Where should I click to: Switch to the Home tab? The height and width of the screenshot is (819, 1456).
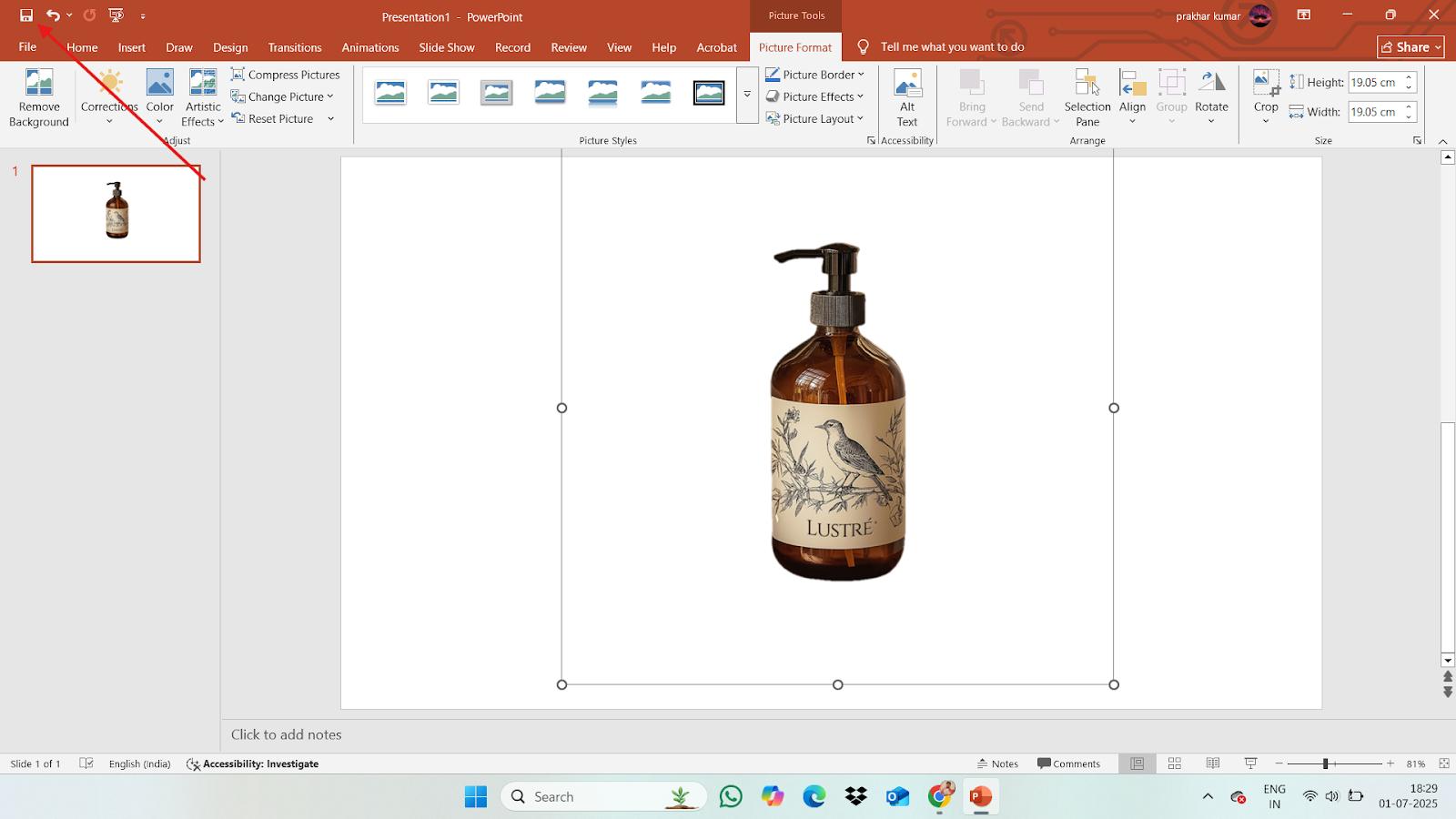(82, 47)
